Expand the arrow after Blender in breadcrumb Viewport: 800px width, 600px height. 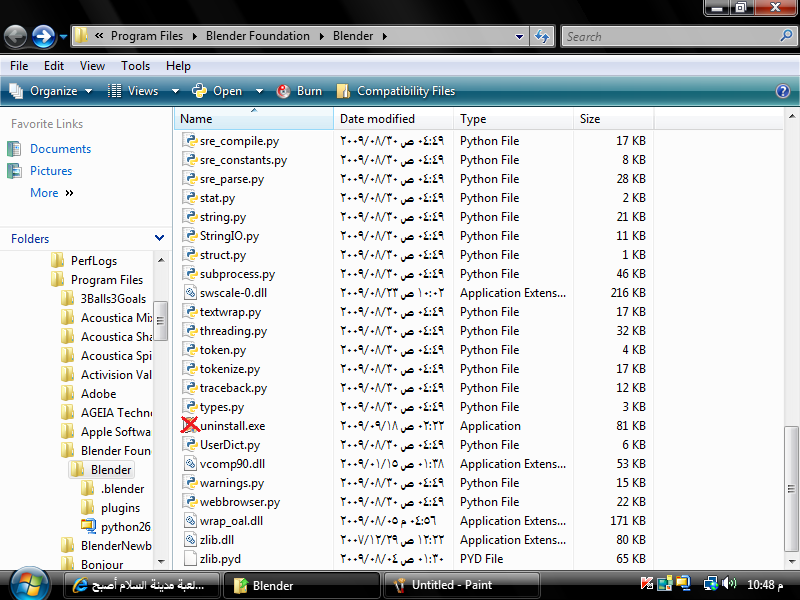pos(385,36)
